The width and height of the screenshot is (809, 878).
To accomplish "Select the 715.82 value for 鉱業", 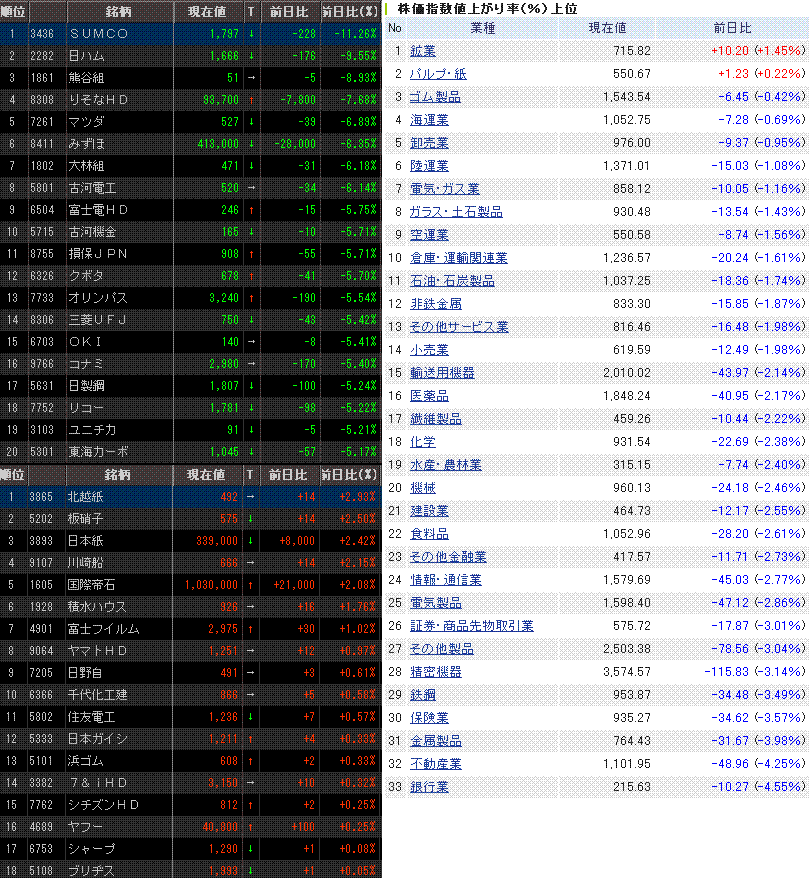I will click(632, 51).
